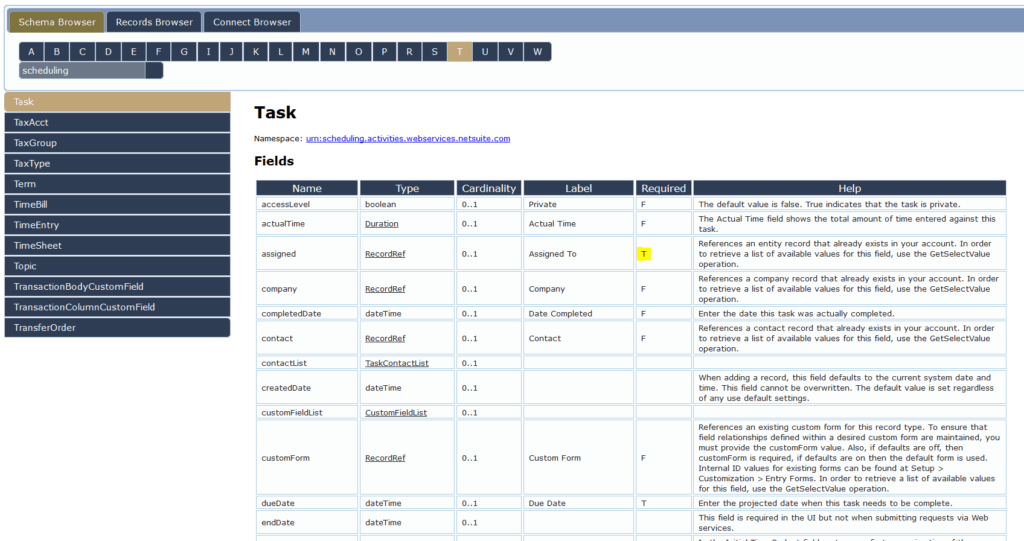
Task: Open the W letter listing
Action: pos(537,52)
